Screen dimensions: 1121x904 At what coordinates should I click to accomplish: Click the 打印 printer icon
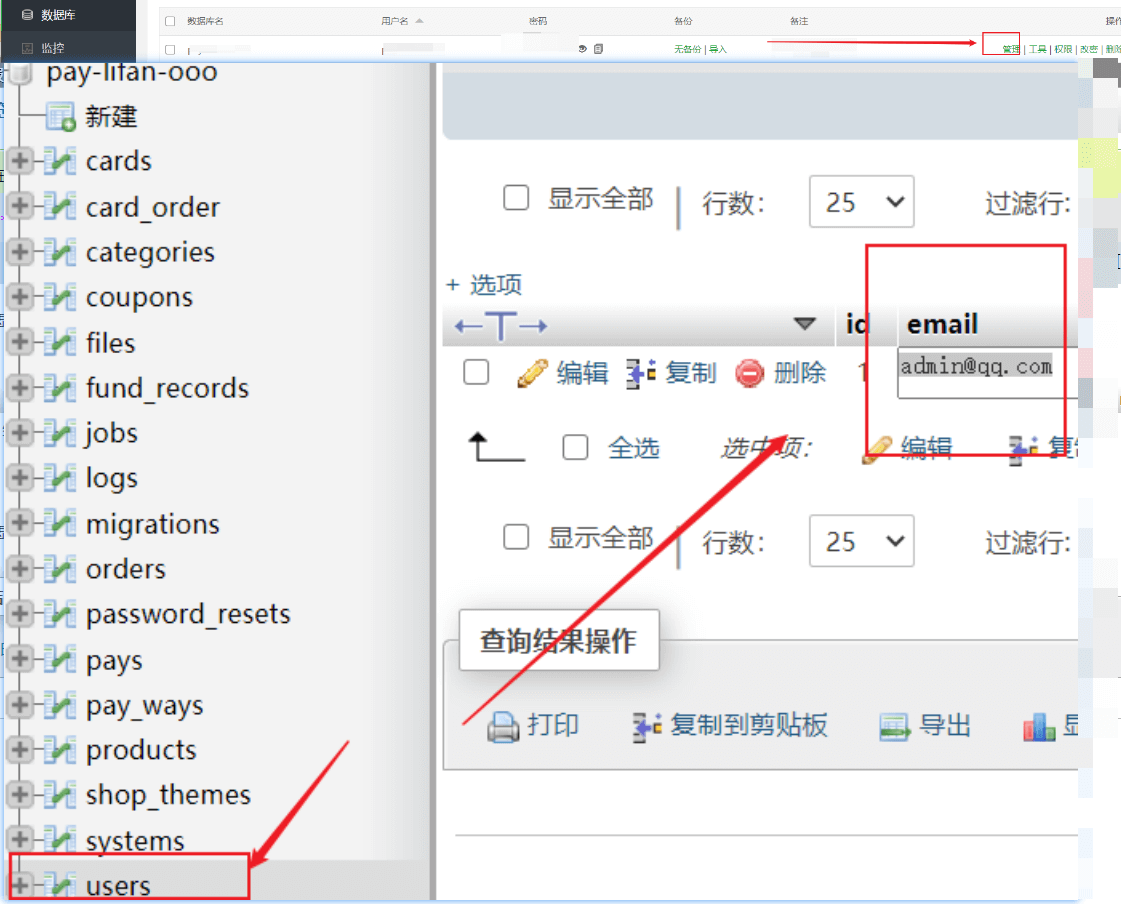[x=503, y=727]
